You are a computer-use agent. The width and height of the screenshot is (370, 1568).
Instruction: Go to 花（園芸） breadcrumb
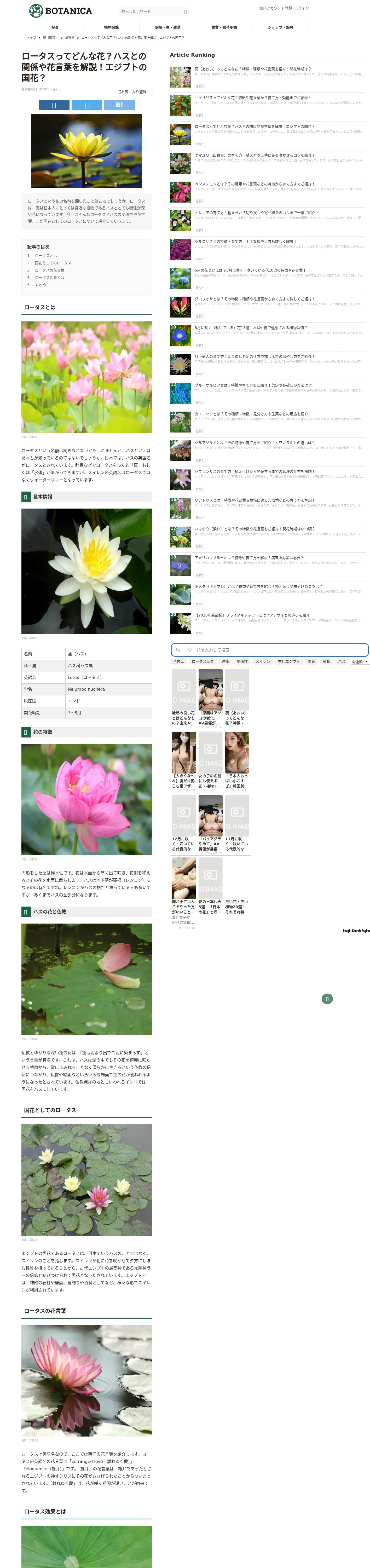50,38
